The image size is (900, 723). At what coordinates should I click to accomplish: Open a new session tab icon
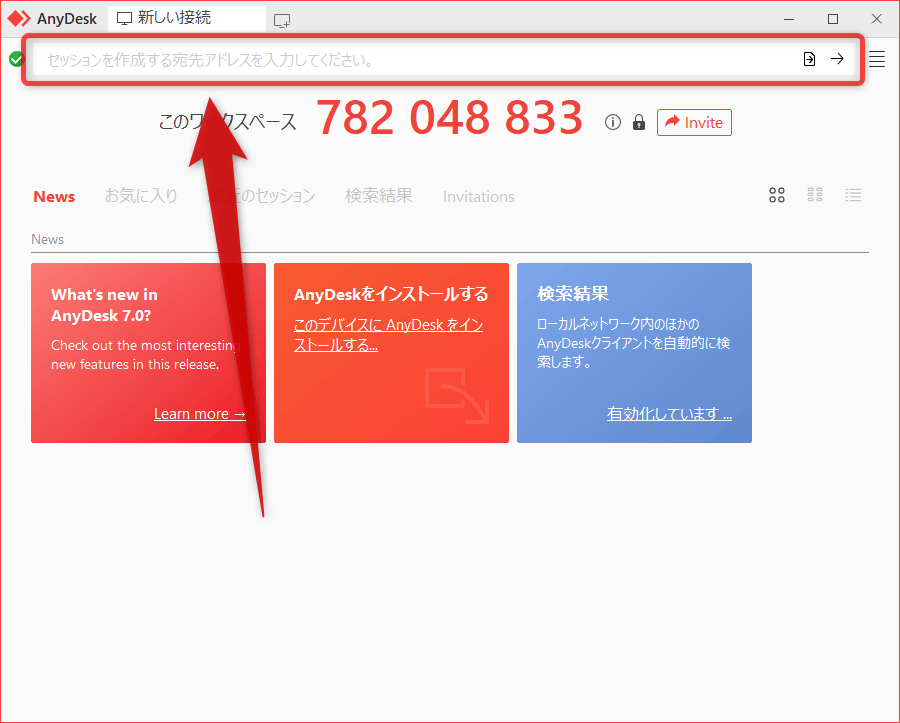(282, 21)
